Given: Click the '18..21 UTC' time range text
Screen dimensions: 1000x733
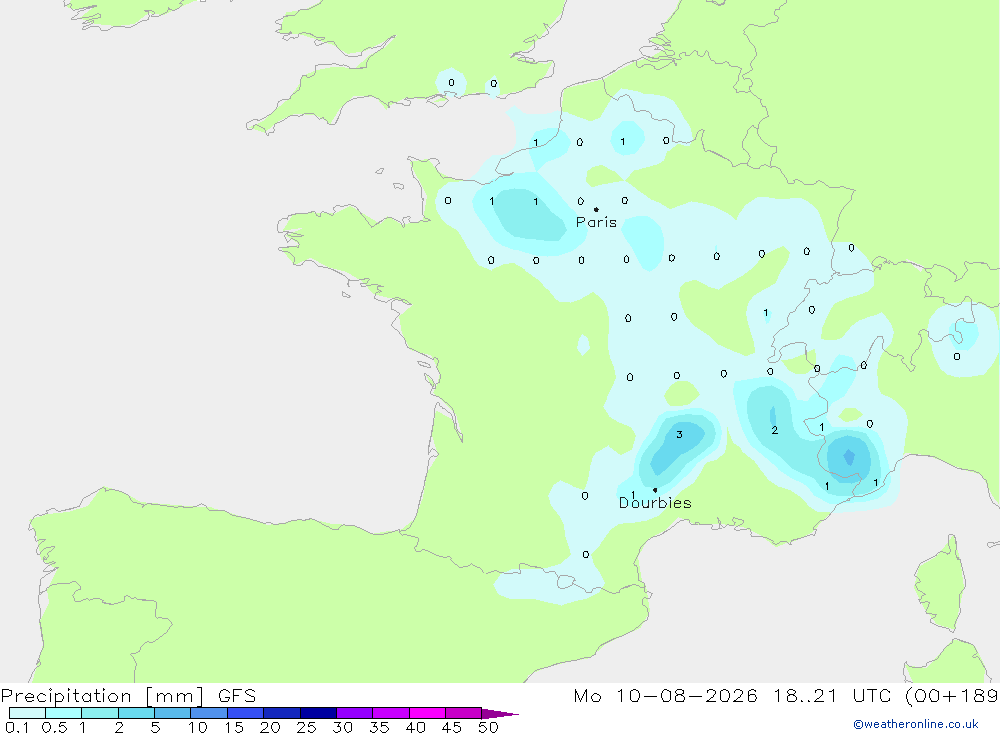Looking at the screenshot, I should pyautogui.click(x=832, y=695).
